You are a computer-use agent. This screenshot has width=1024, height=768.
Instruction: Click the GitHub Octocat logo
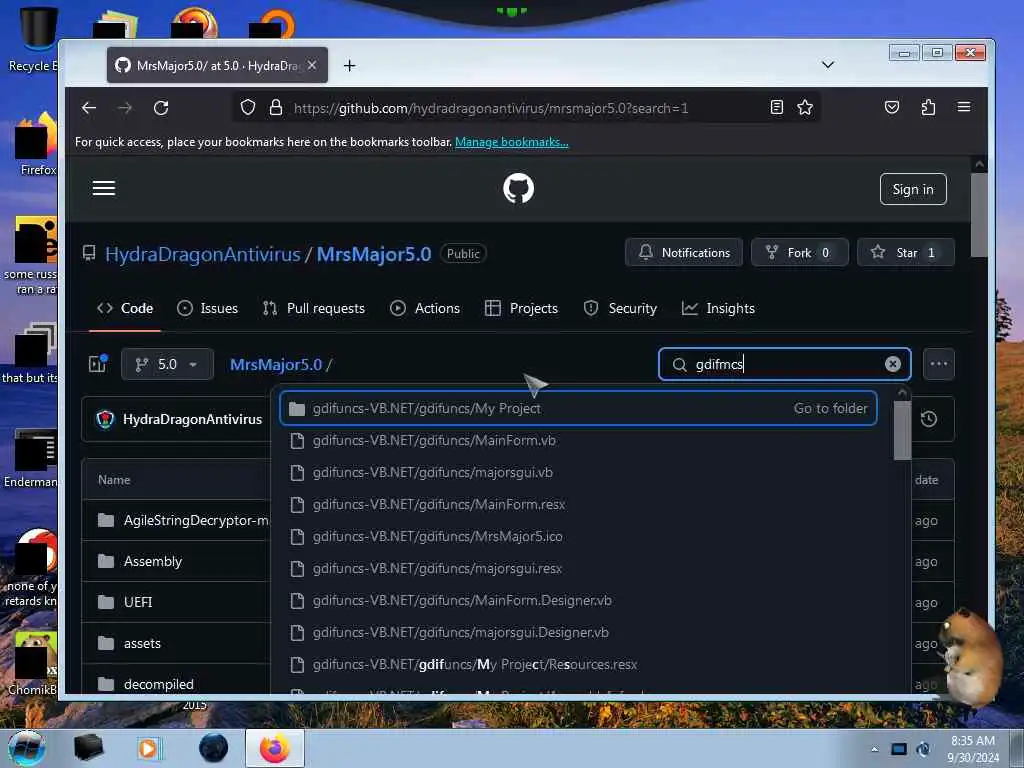(519, 188)
